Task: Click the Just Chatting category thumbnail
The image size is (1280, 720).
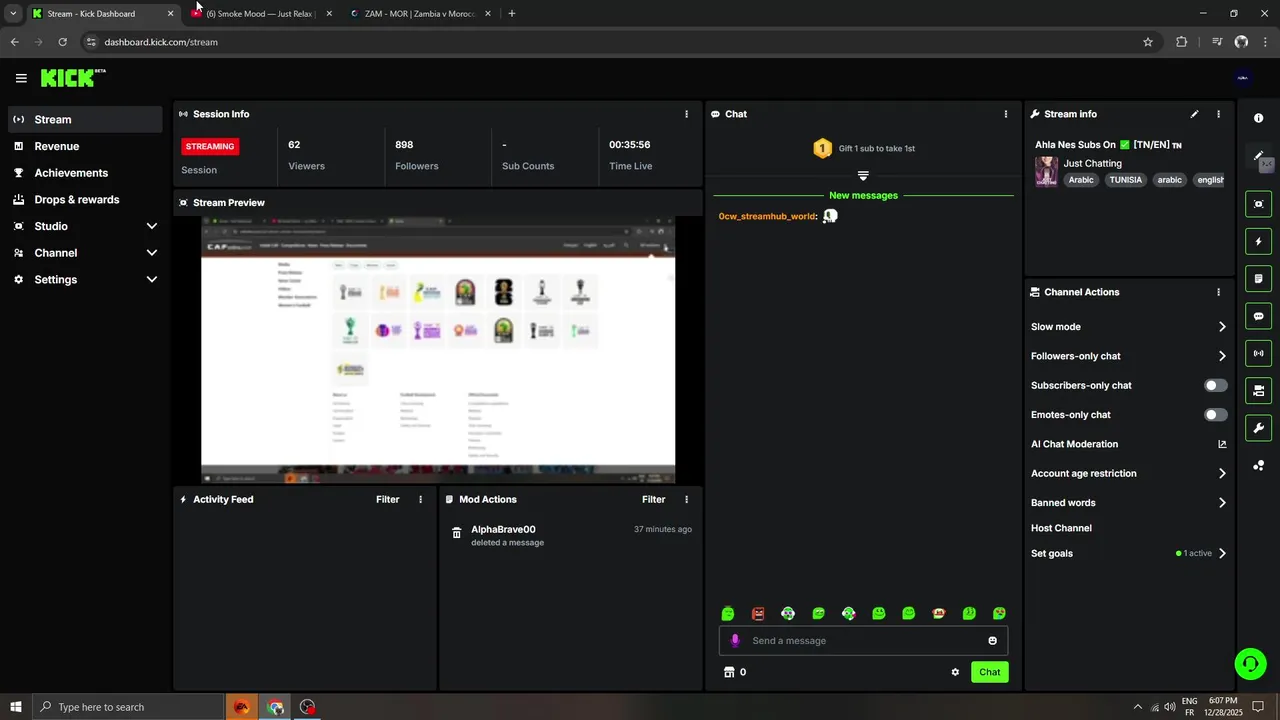Action: tap(1046, 171)
